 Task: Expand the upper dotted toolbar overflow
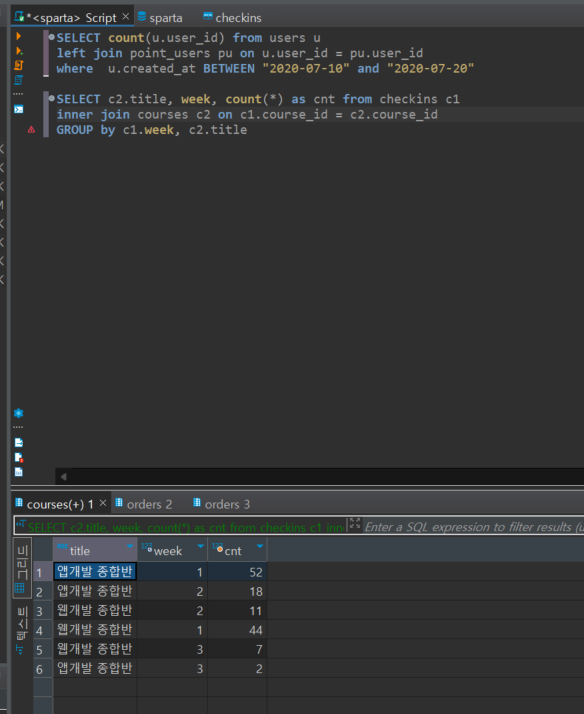tap(18, 94)
